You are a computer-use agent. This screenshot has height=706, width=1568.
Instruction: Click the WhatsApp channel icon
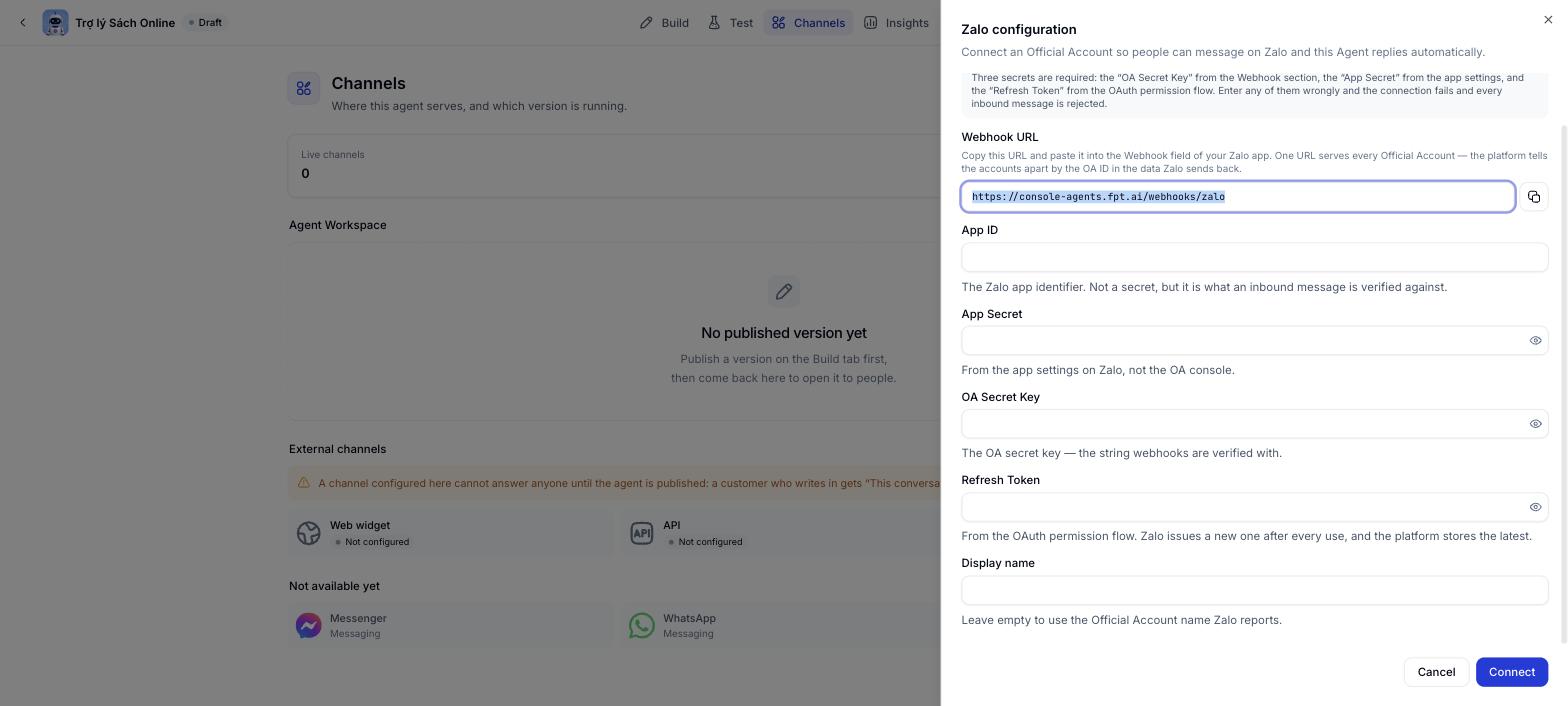click(641, 626)
